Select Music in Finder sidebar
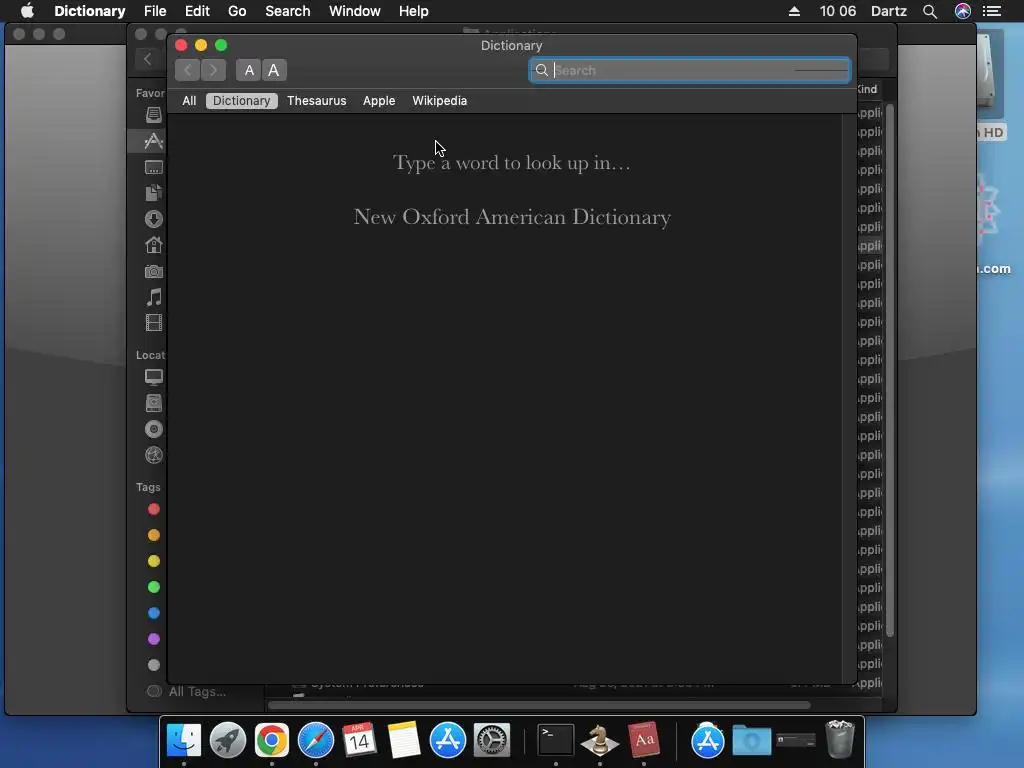The width and height of the screenshot is (1024, 768). point(153,297)
